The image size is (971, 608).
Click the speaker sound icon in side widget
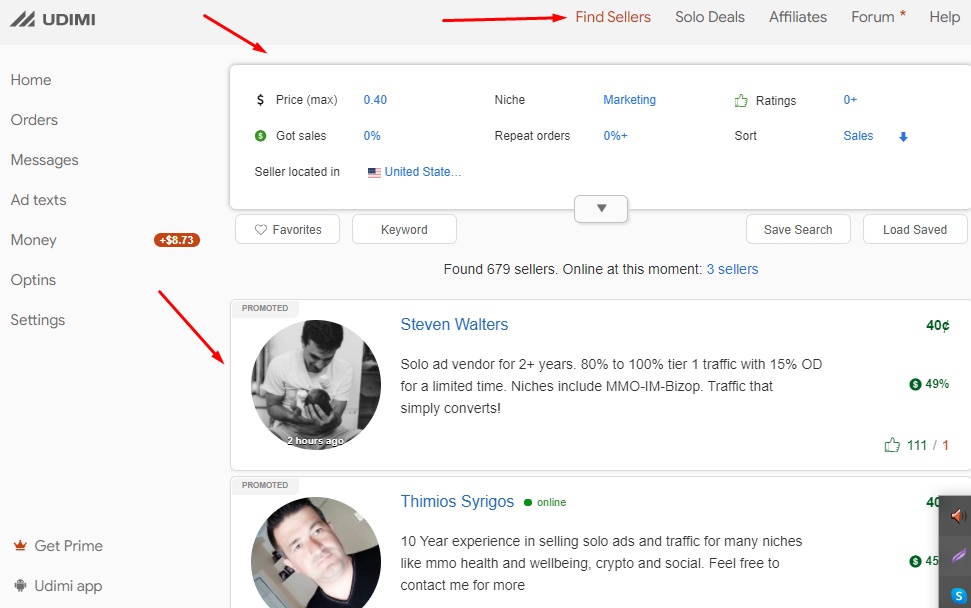pyautogui.click(x=958, y=515)
